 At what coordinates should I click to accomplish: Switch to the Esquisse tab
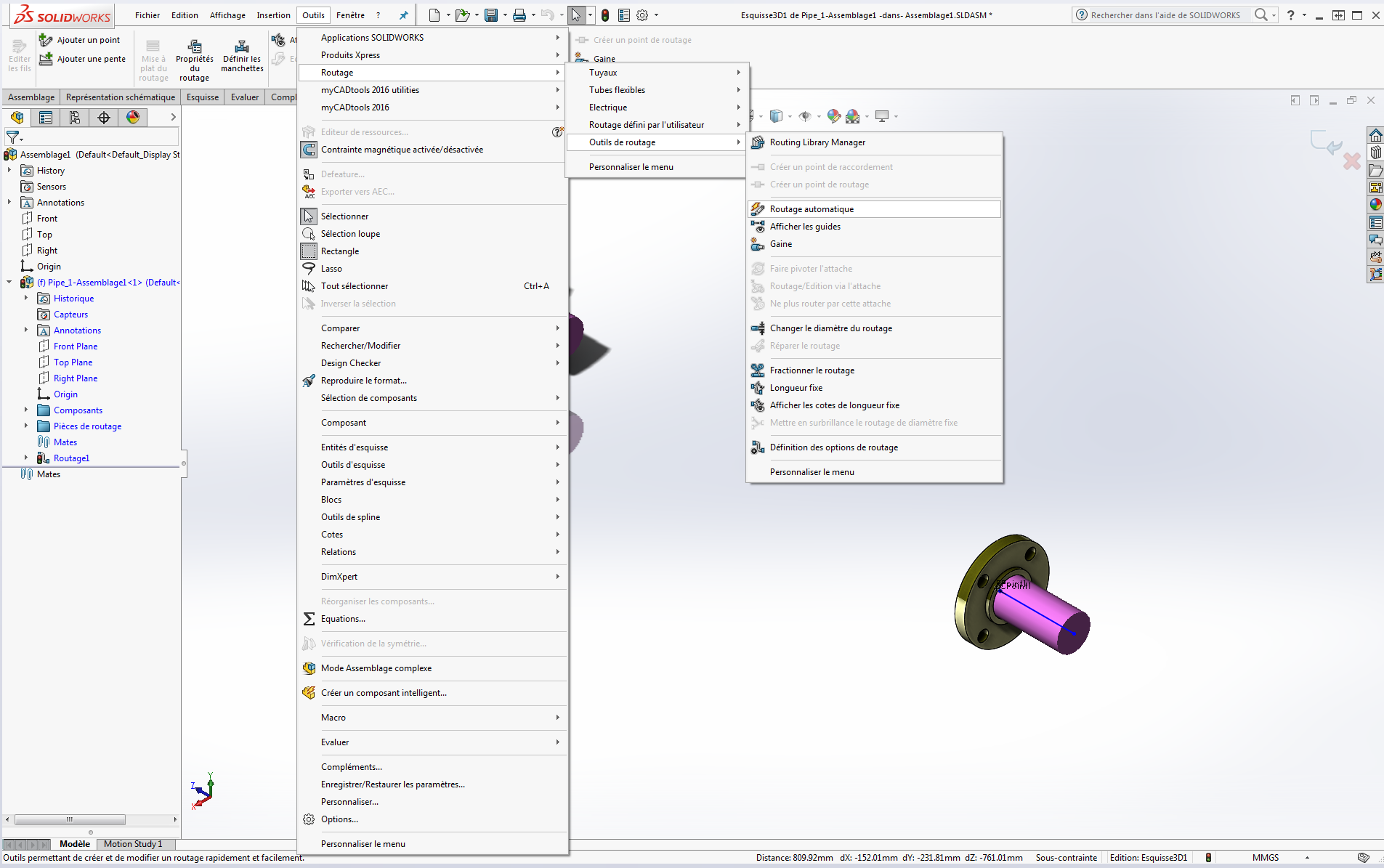pyautogui.click(x=203, y=97)
